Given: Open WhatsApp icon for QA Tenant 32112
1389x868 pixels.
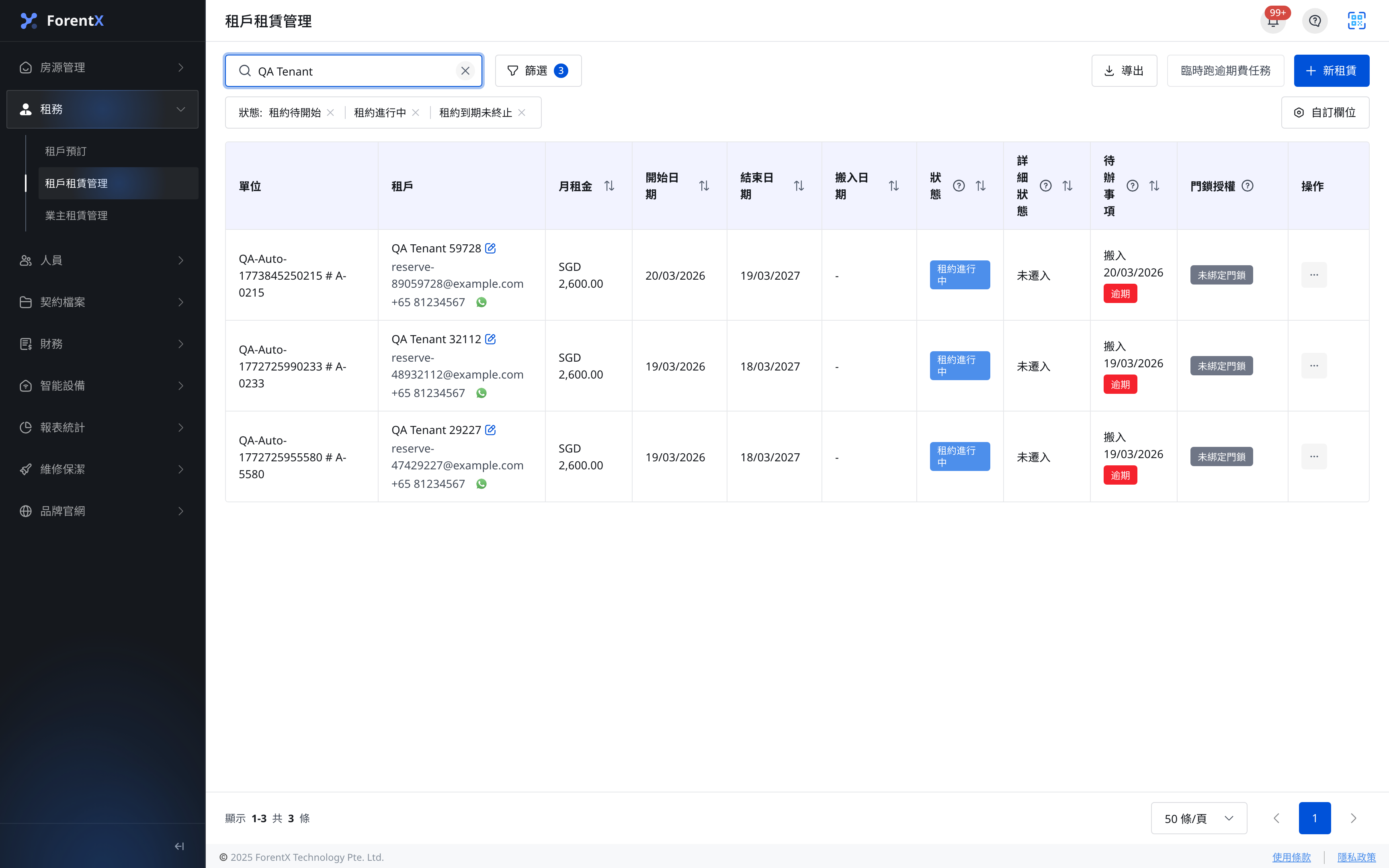Looking at the screenshot, I should [x=481, y=393].
